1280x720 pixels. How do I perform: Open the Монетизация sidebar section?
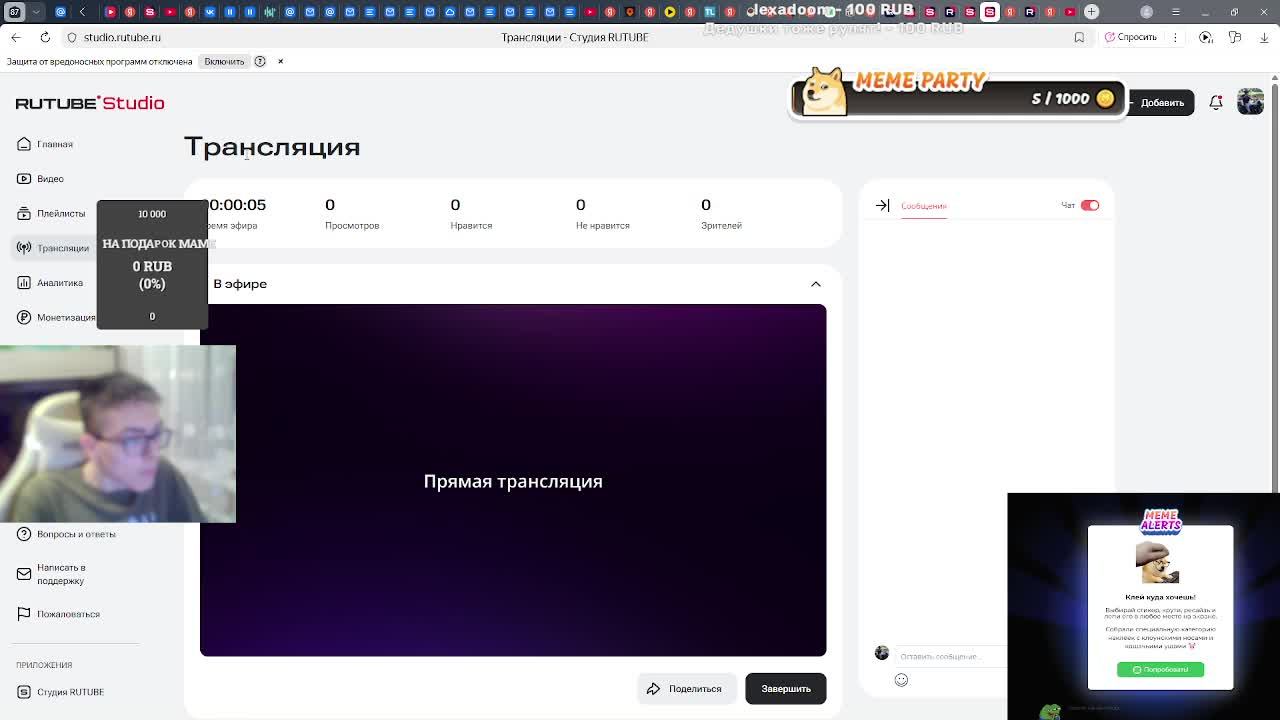pyautogui.click(x=56, y=317)
